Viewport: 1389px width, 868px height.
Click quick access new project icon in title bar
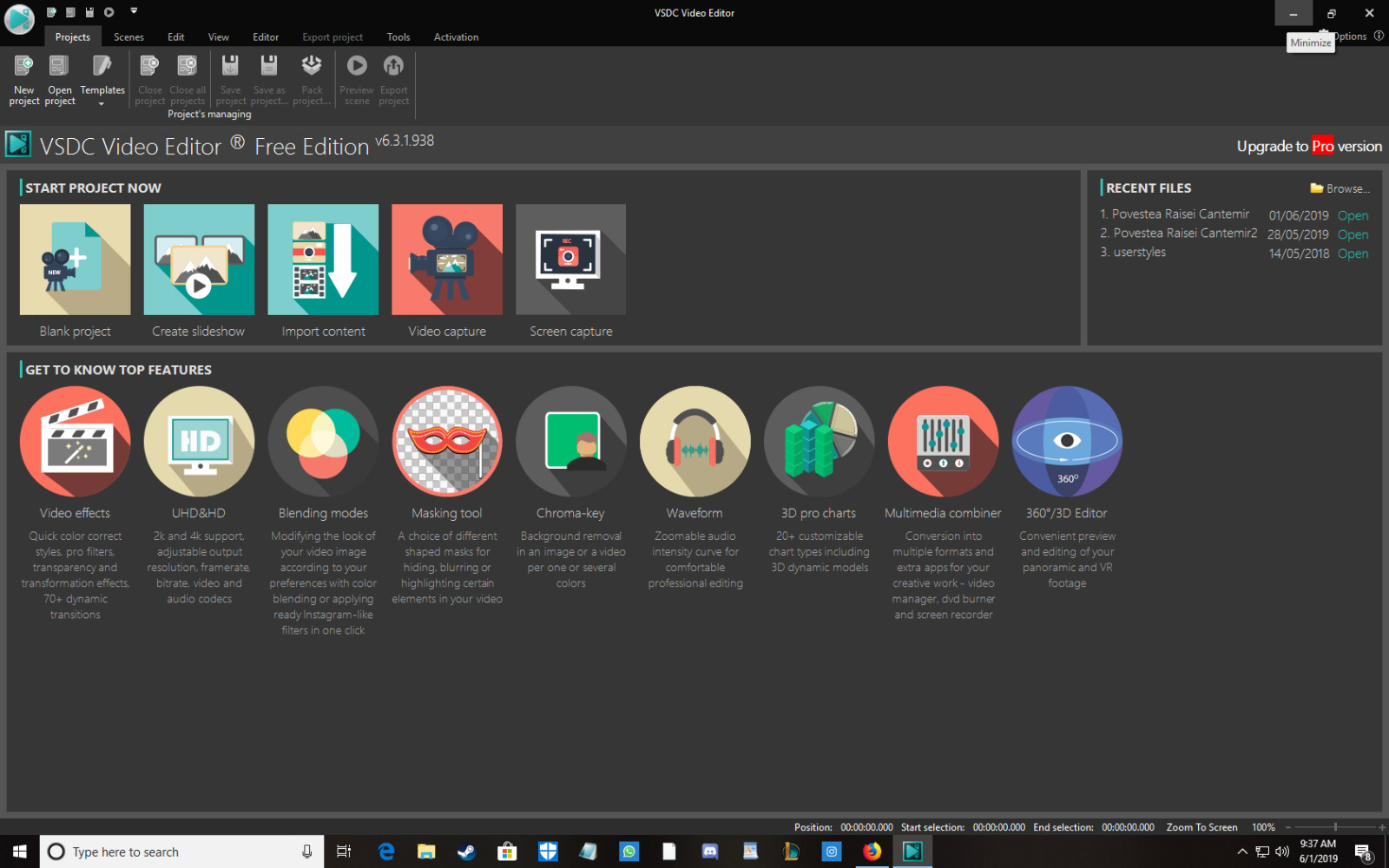tap(52, 12)
